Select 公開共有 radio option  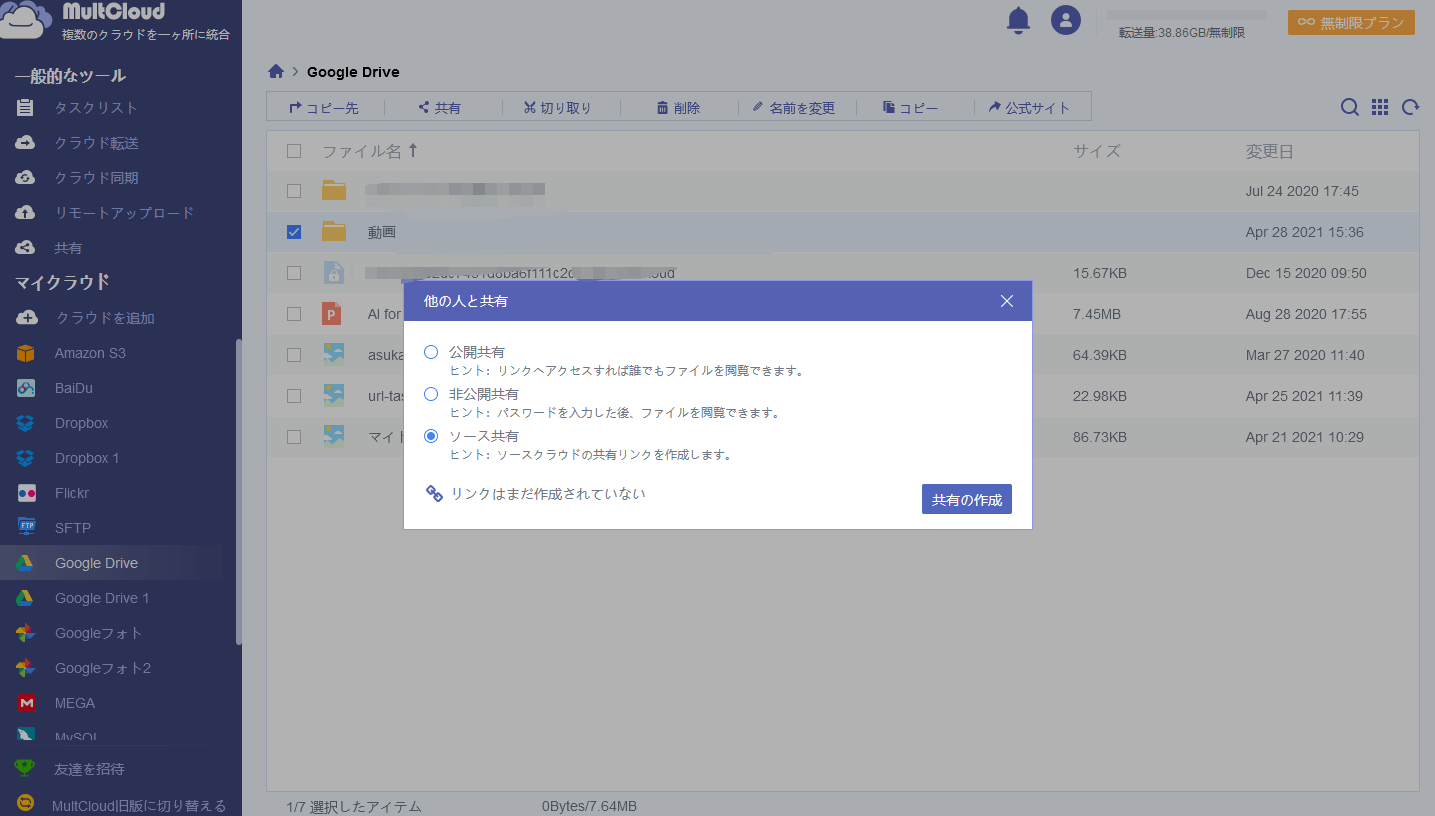click(x=431, y=352)
